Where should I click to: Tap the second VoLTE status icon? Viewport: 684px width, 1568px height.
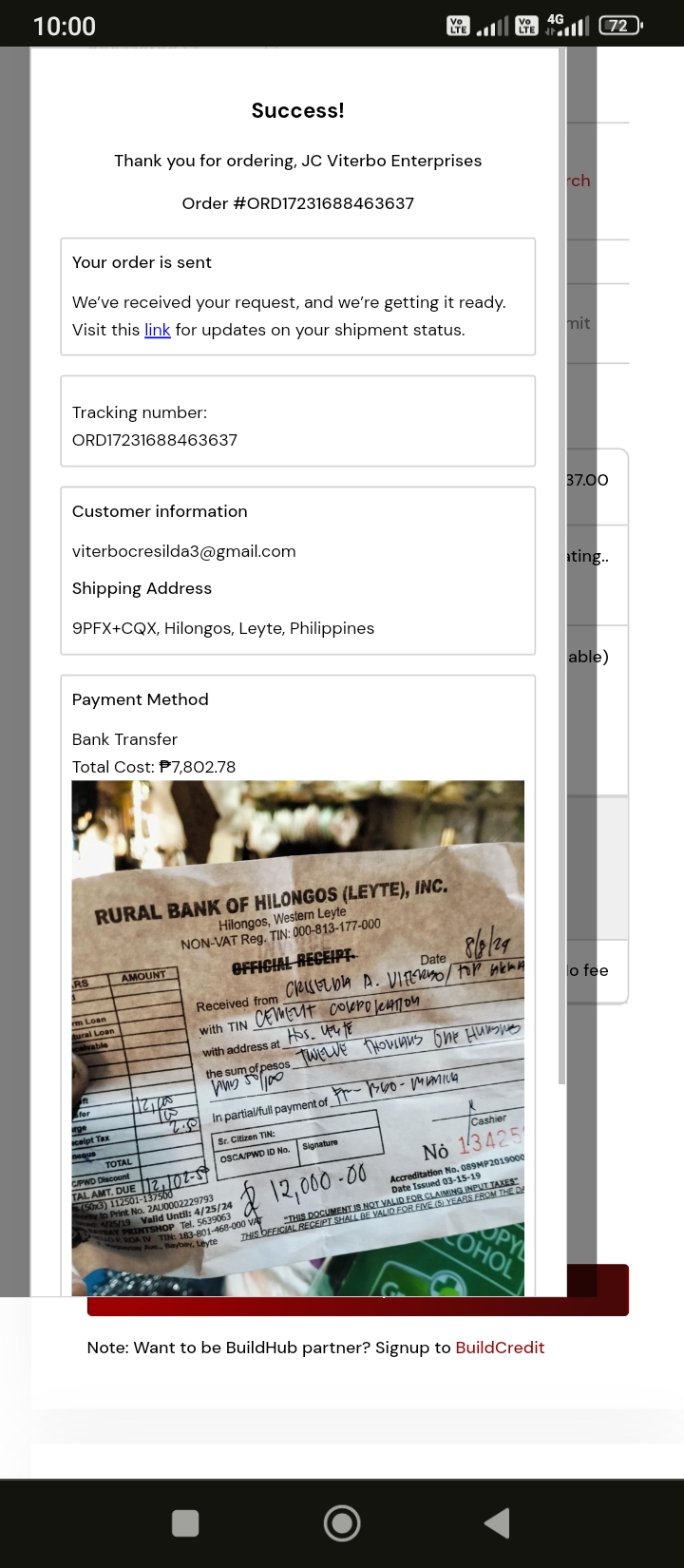pos(526,26)
